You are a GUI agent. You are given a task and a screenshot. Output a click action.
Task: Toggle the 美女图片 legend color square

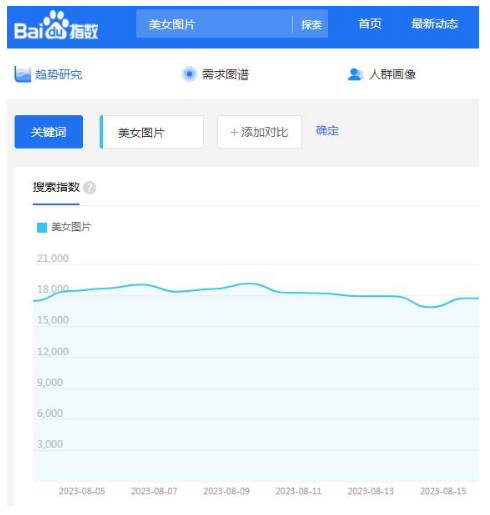42,228
